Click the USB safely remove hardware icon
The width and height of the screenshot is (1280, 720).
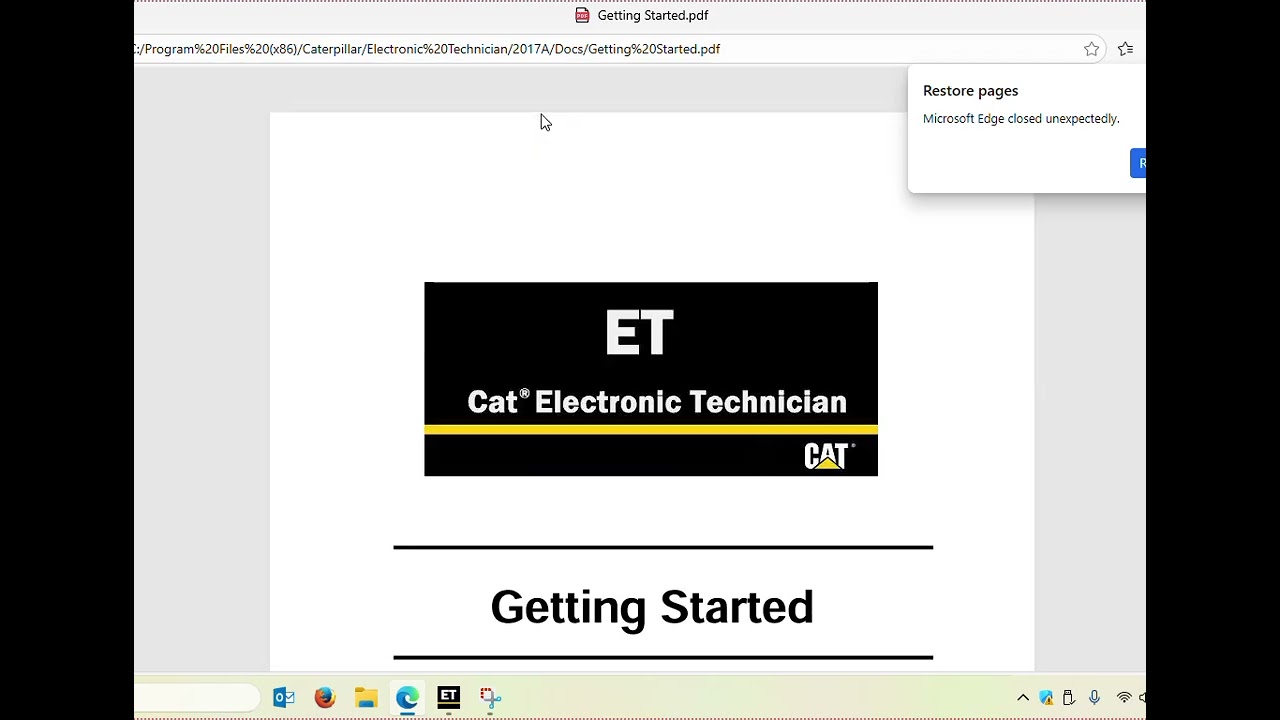[1069, 698]
